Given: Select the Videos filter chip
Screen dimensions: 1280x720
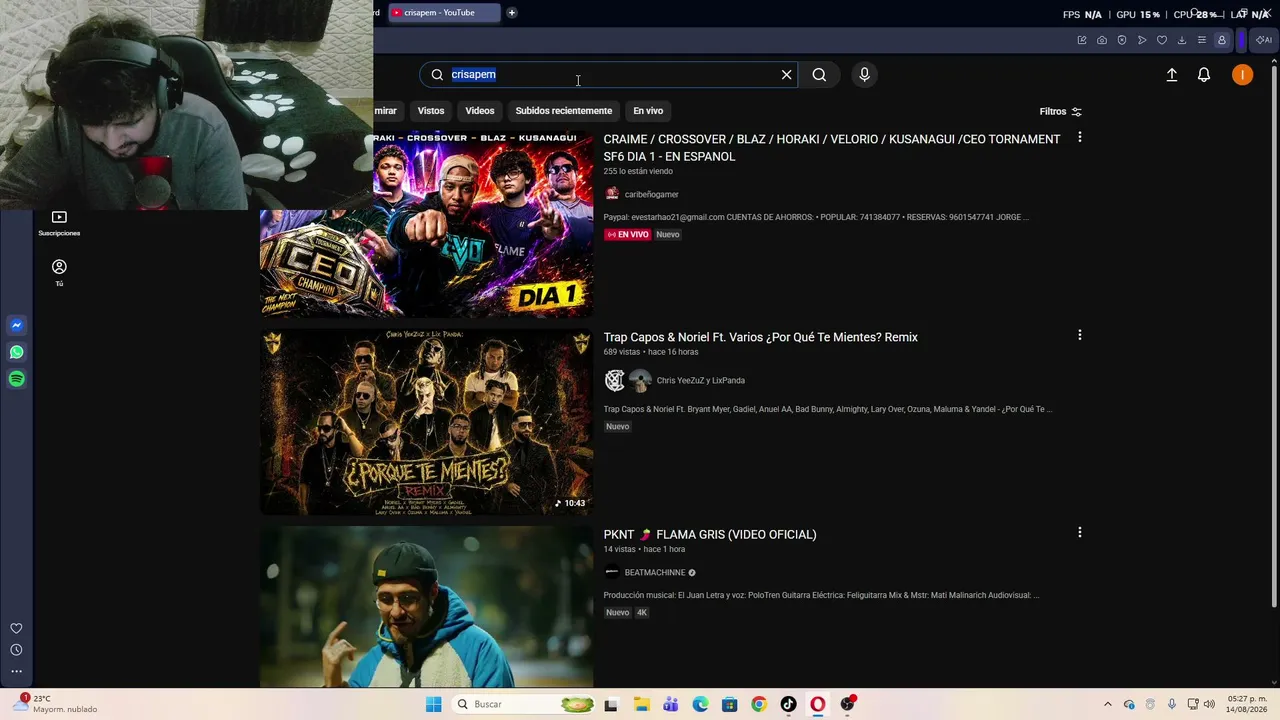Looking at the screenshot, I should click(x=480, y=111).
